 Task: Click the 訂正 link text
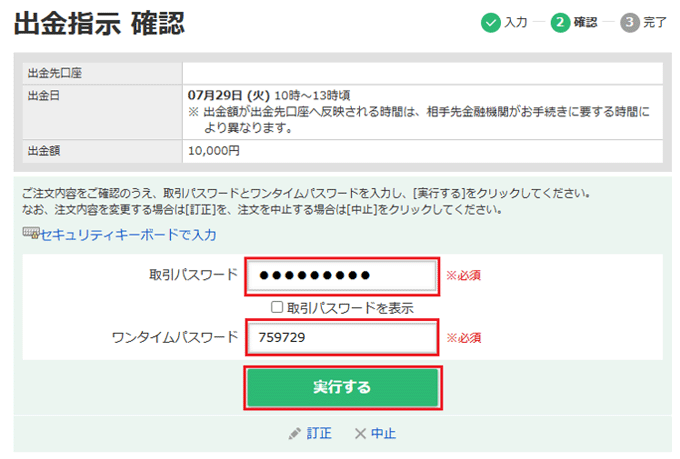pyautogui.click(x=319, y=434)
